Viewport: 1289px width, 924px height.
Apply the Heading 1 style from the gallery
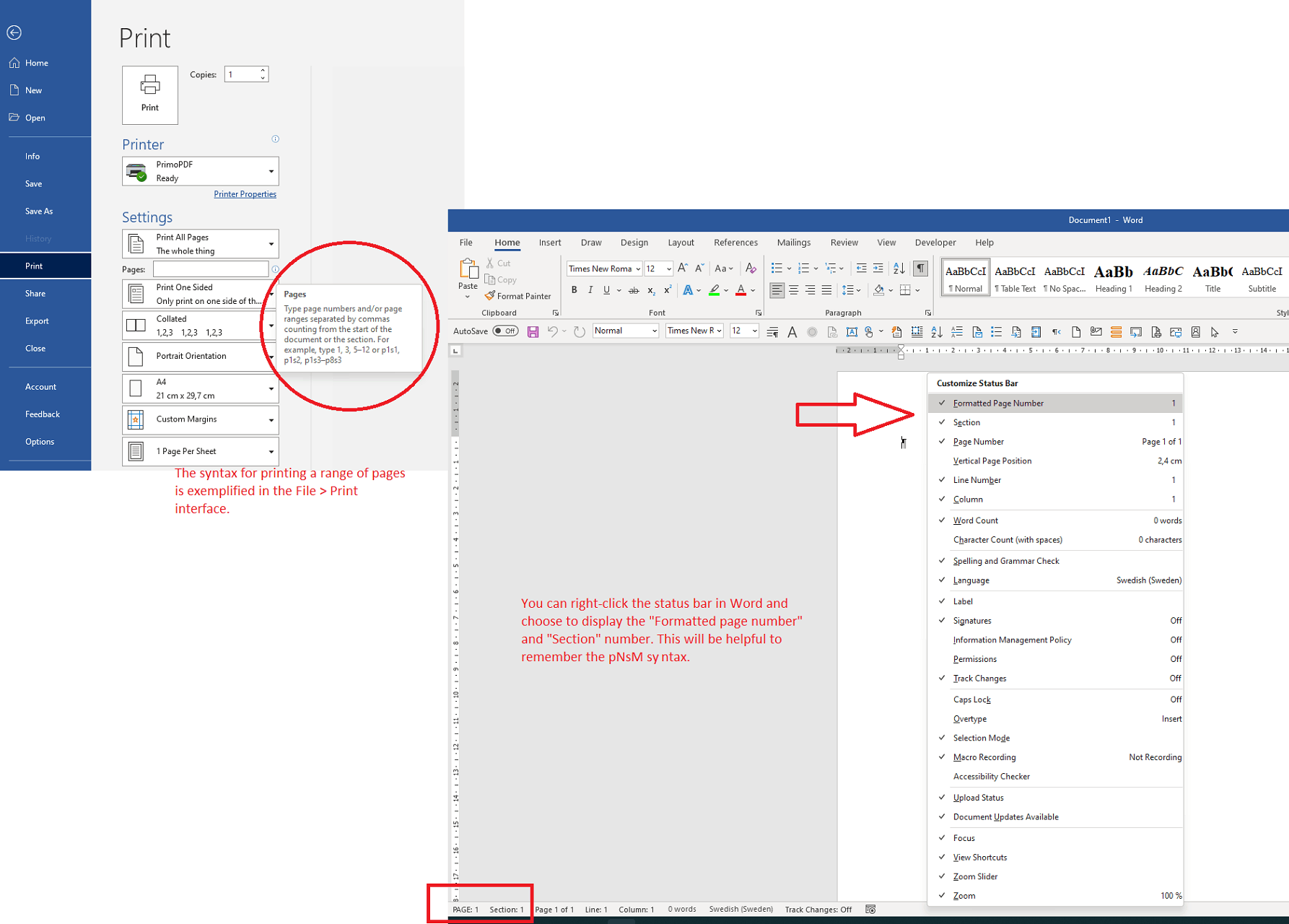point(1114,278)
